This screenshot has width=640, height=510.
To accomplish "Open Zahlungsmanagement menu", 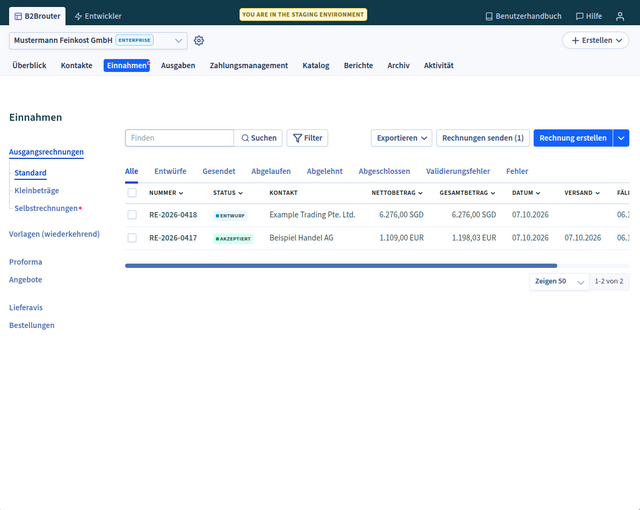I will click(x=249, y=65).
